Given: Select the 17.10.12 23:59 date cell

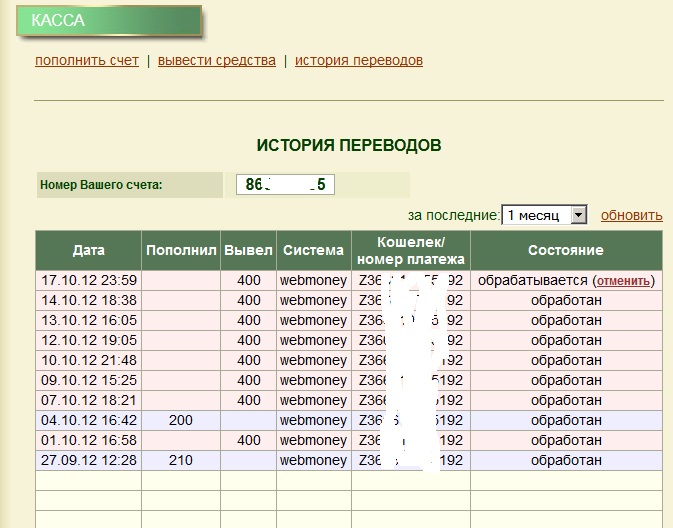Looking at the screenshot, I should pos(88,281).
